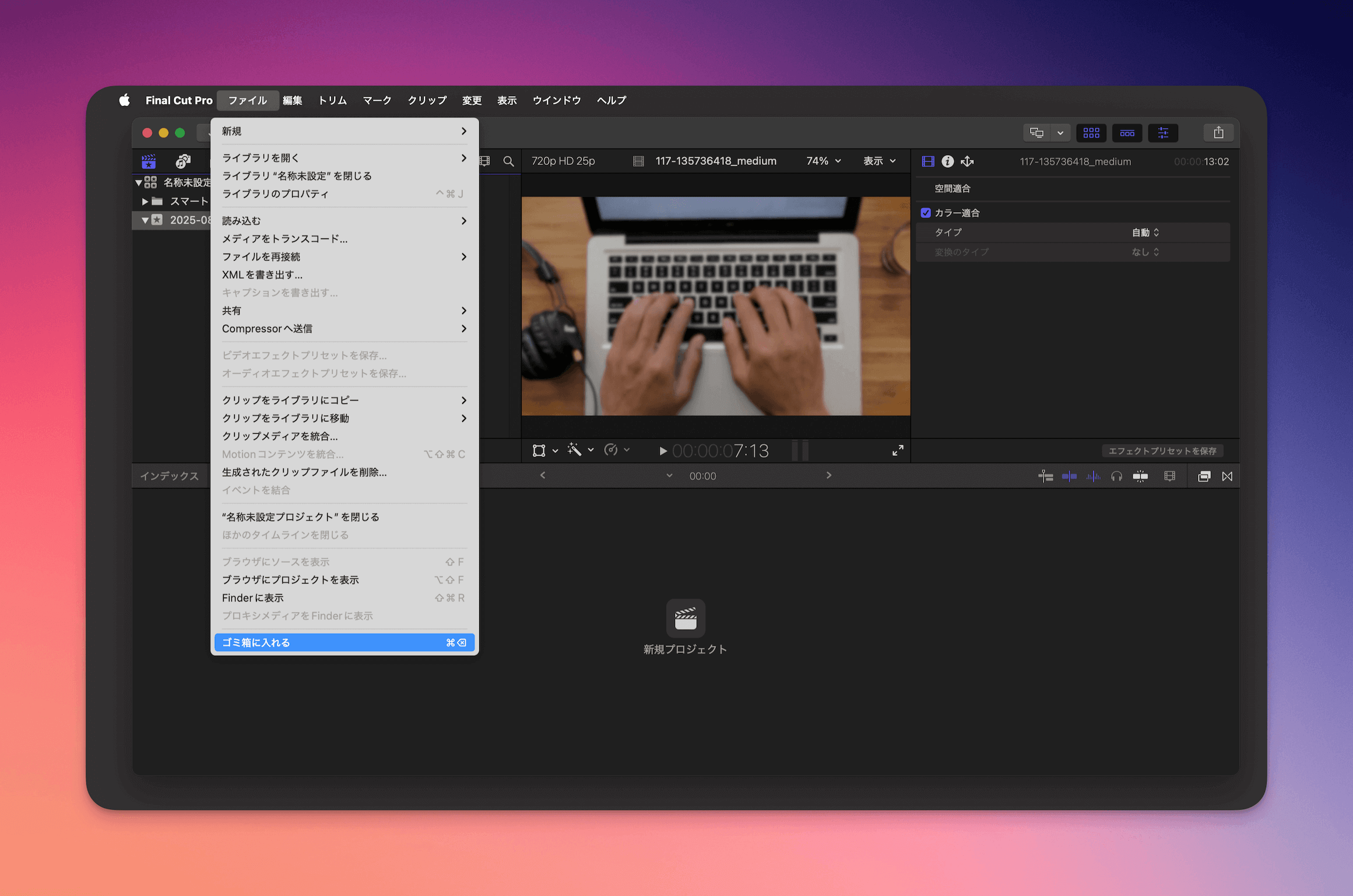The image size is (1353, 896).
Task: Click the インデックス button
Action: 170,476
